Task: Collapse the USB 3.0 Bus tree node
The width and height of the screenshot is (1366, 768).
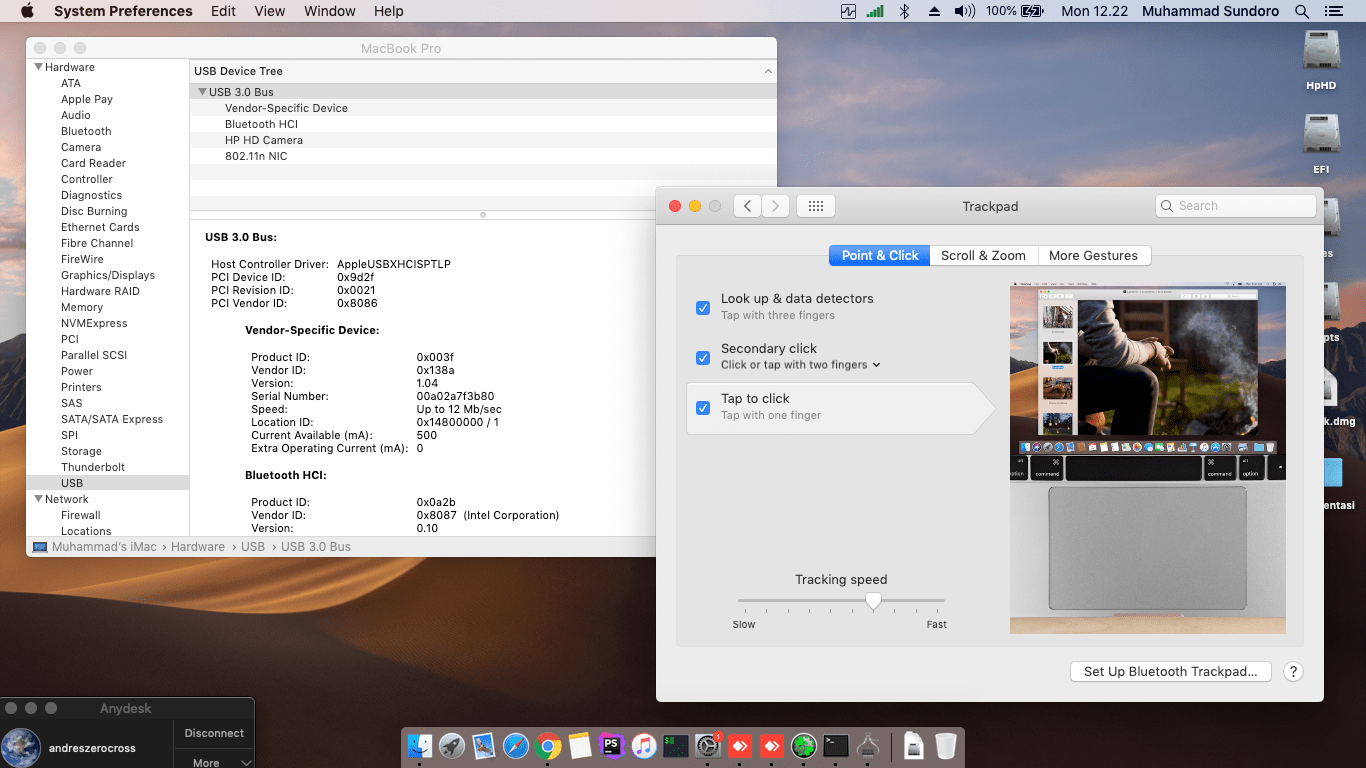Action: (202, 92)
